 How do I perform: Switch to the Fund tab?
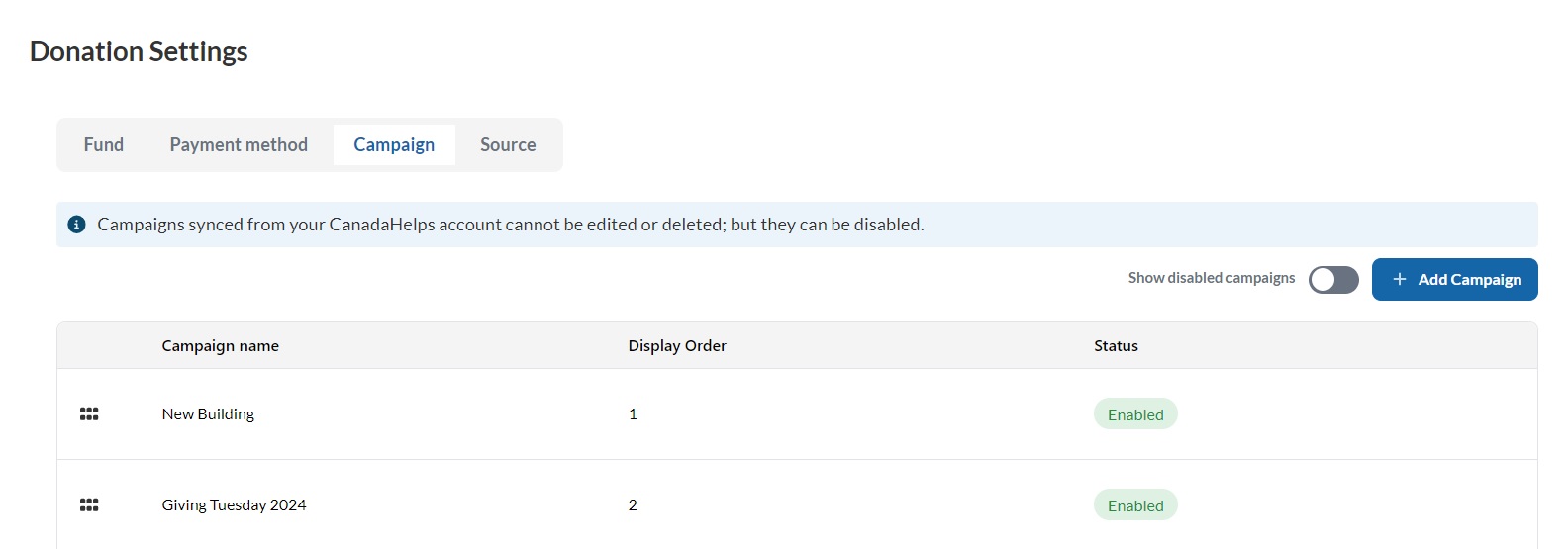coord(104,145)
